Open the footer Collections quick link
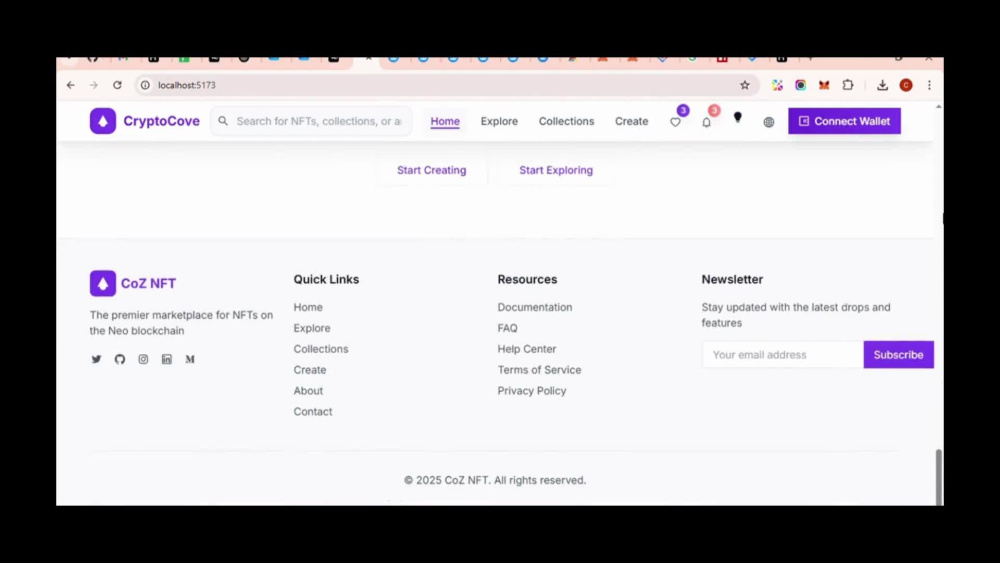This screenshot has width=1000, height=563. (x=321, y=349)
